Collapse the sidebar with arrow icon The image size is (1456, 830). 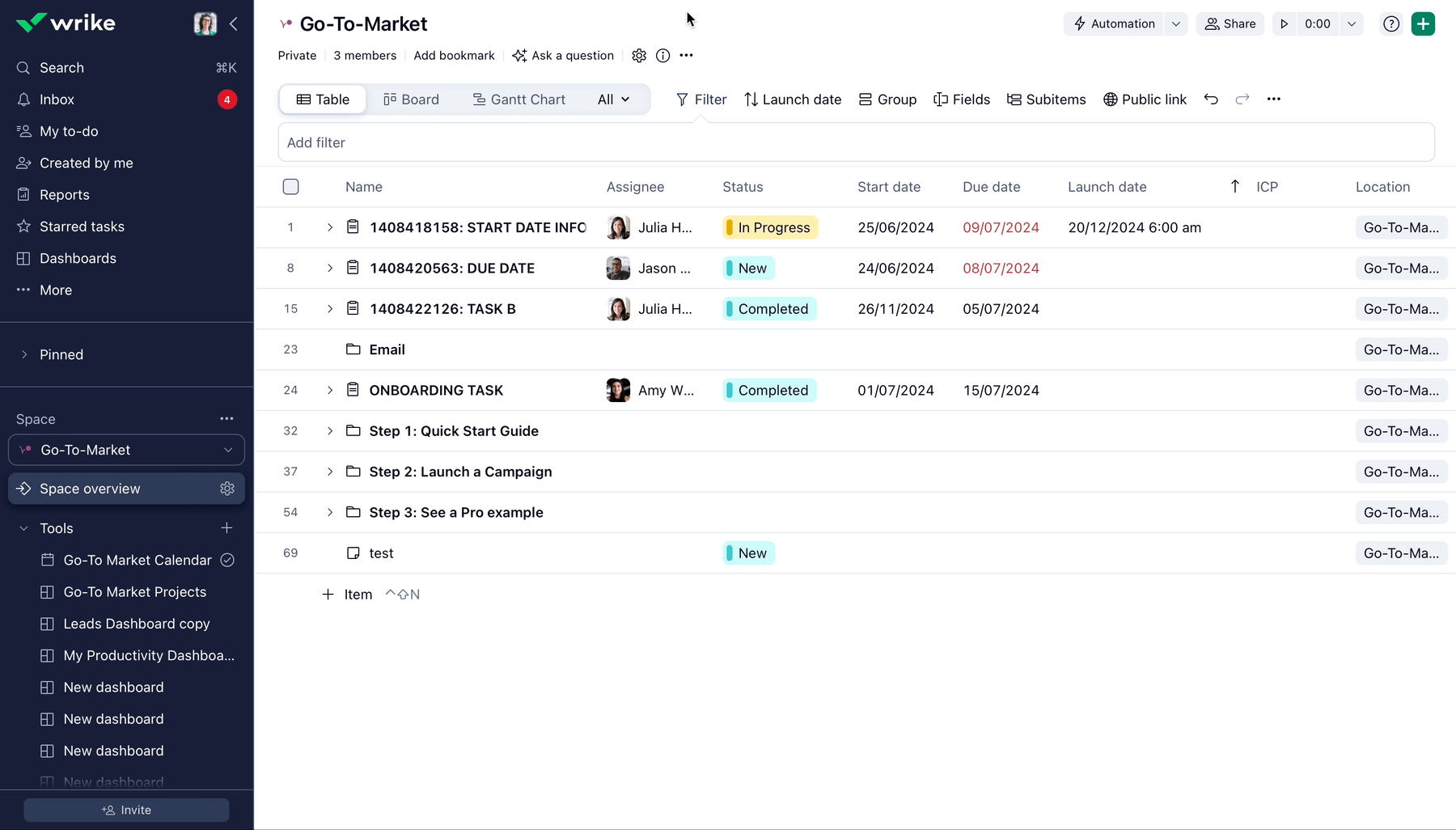[234, 24]
